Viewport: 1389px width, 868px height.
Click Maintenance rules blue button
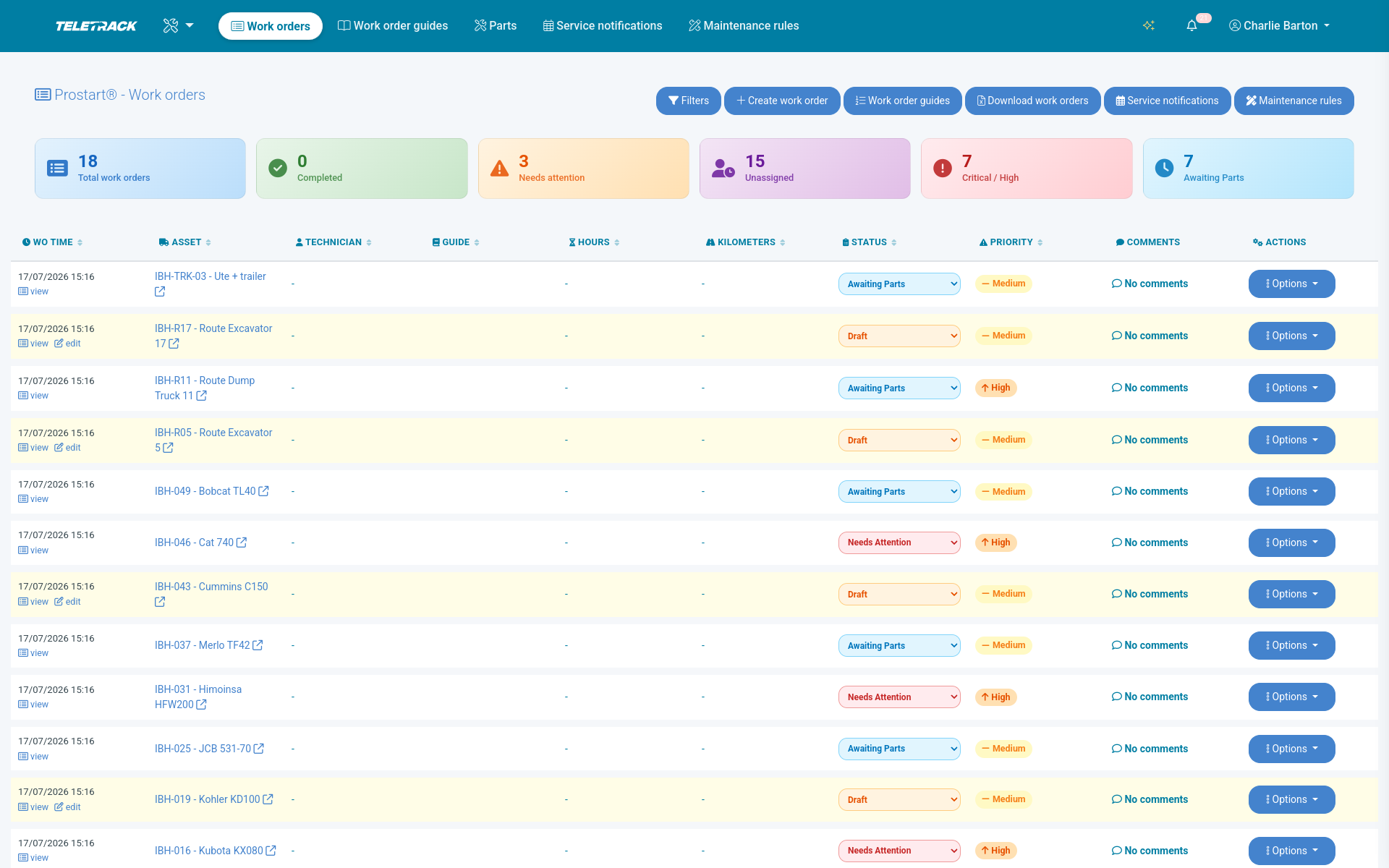click(x=1294, y=101)
